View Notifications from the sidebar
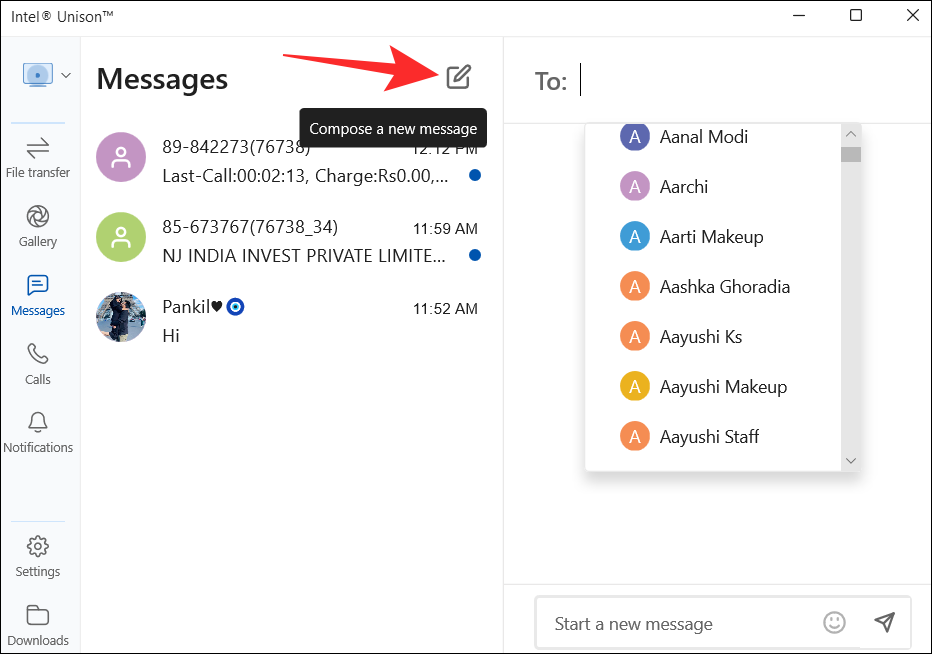Viewport: 932px width, 654px height. 38,429
